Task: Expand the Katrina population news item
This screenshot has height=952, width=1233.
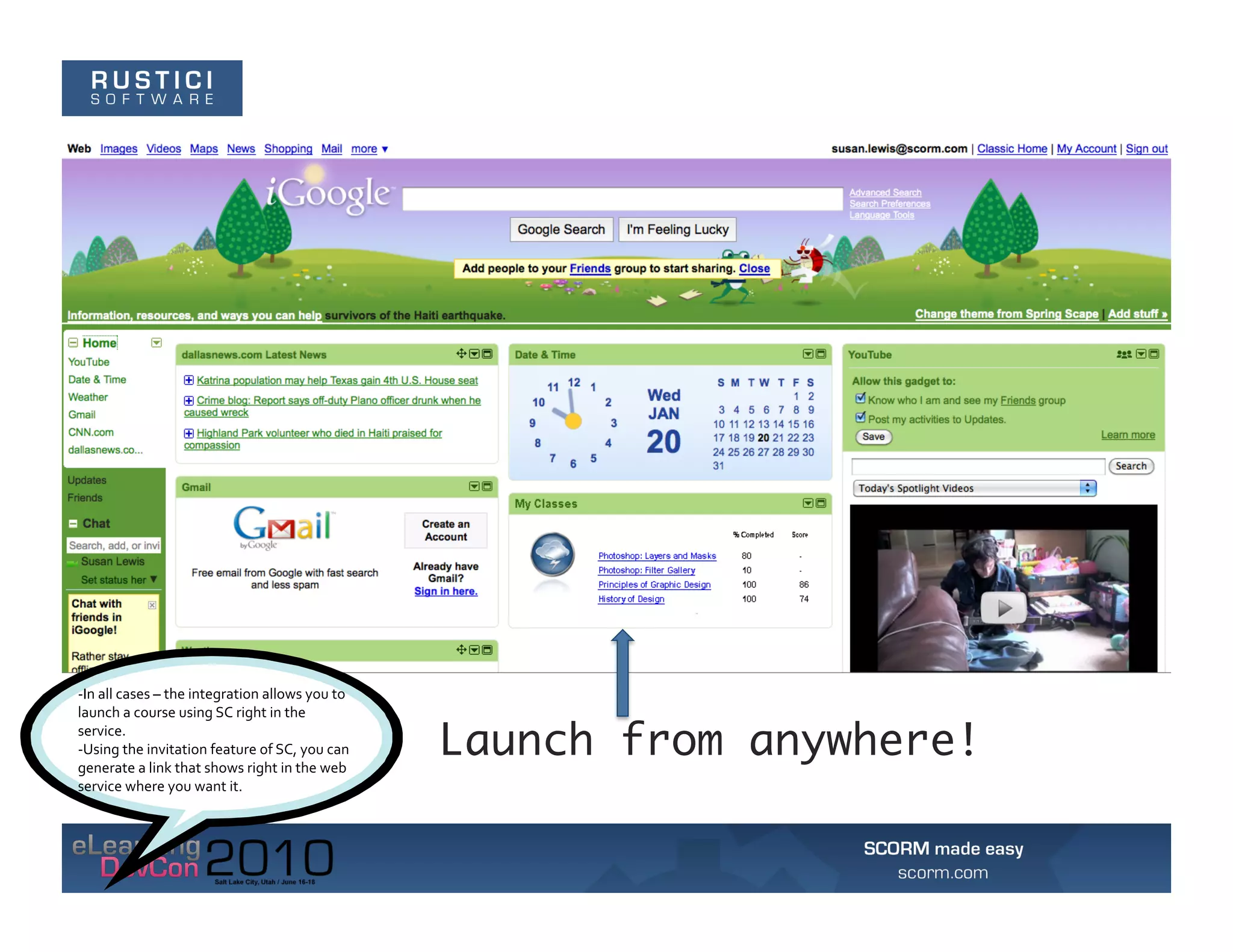Action: [x=188, y=380]
